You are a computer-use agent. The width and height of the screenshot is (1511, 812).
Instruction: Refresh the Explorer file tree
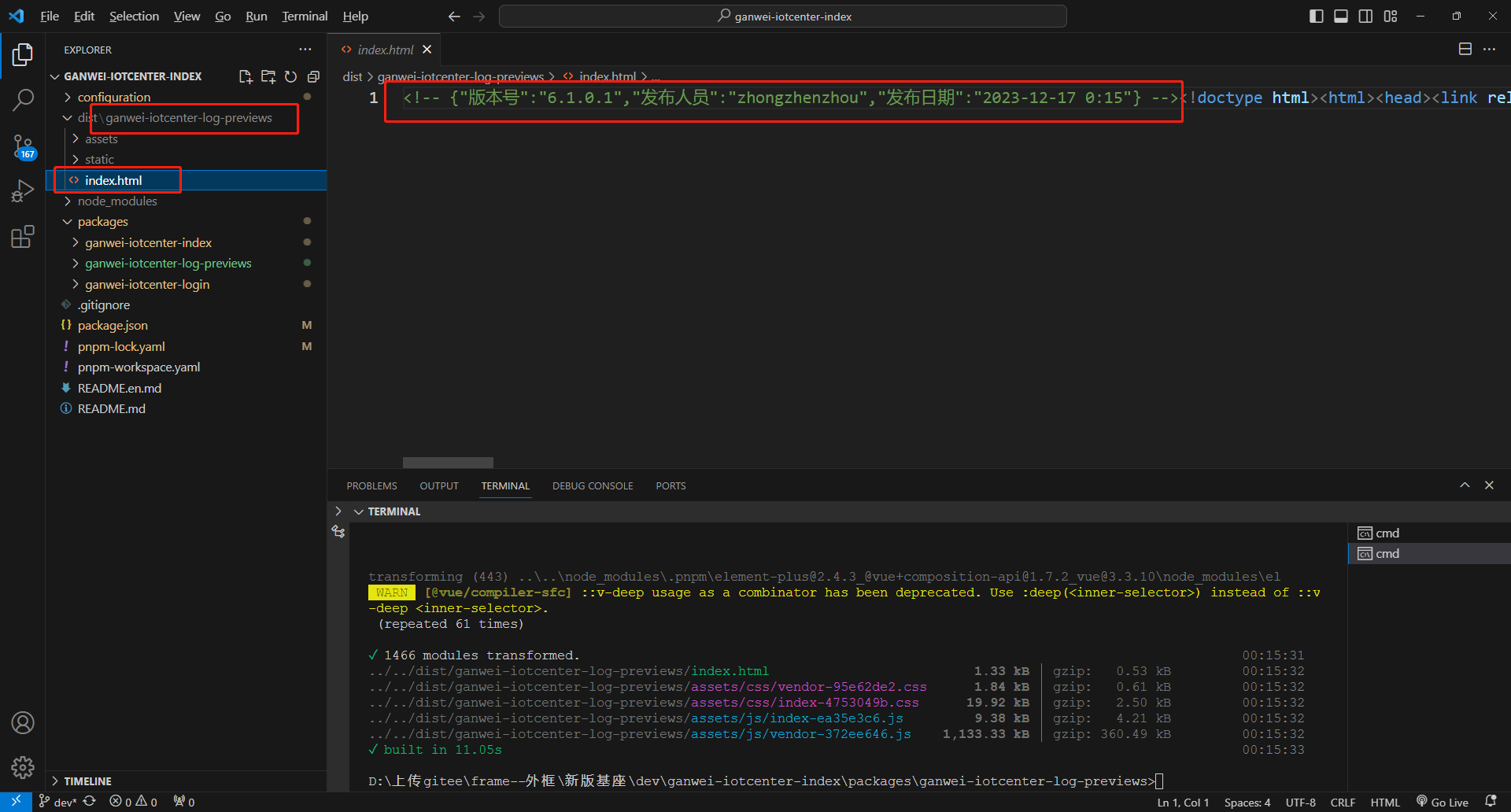(x=290, y=76)
